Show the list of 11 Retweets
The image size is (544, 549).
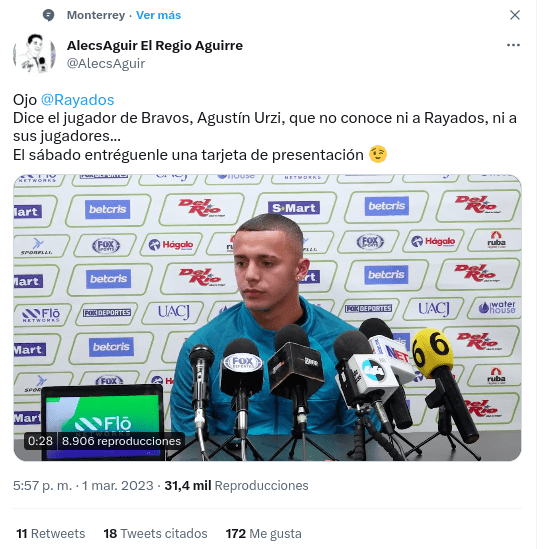coord(51,534)
